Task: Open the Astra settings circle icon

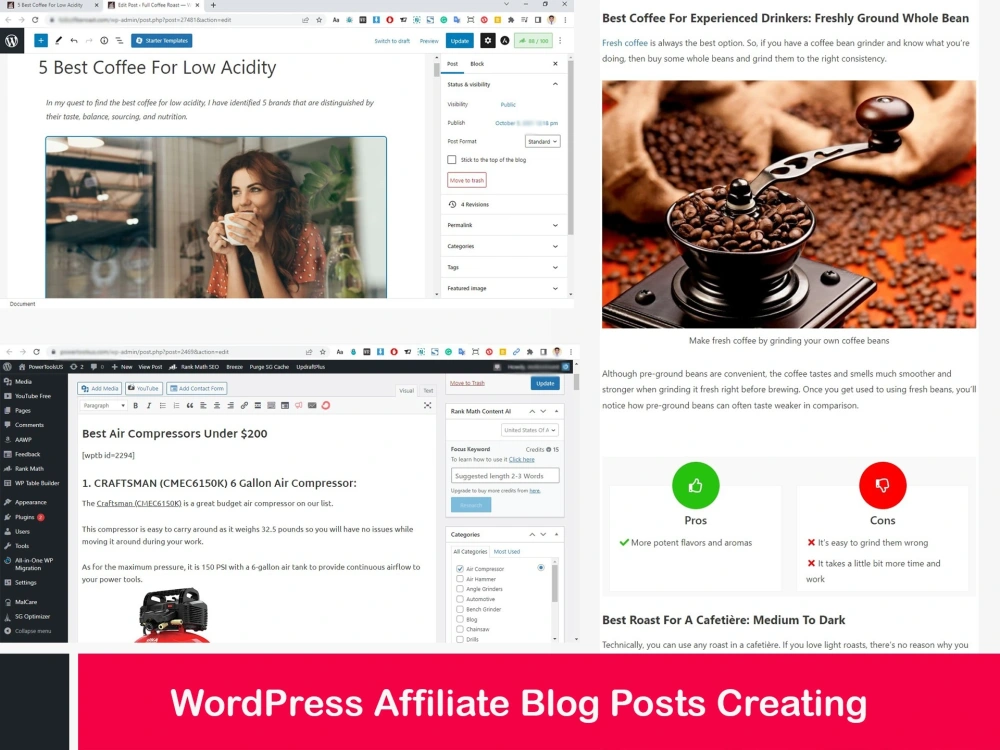Action: click(504, 40)
